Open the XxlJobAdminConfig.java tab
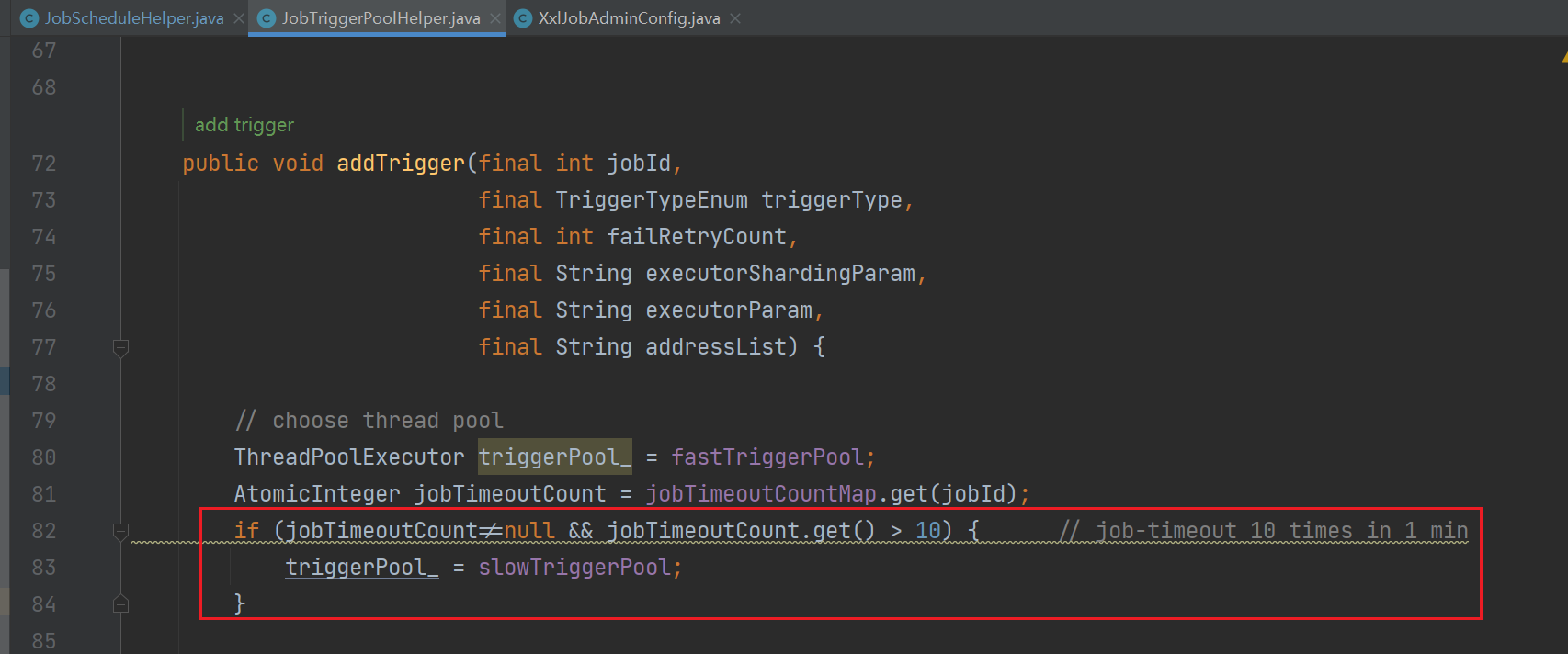1568x654 pixels. click(x=629, y=18)
